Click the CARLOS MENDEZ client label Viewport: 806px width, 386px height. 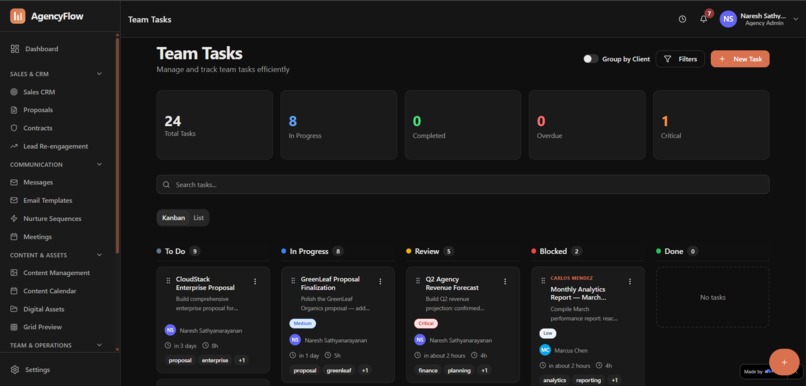point(572,278)
